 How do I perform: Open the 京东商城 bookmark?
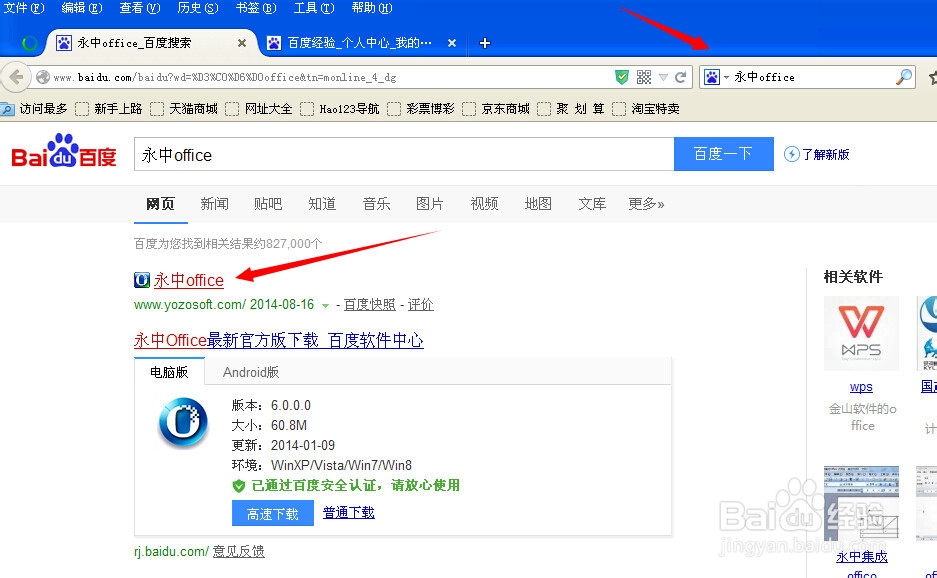coord(496,109)
